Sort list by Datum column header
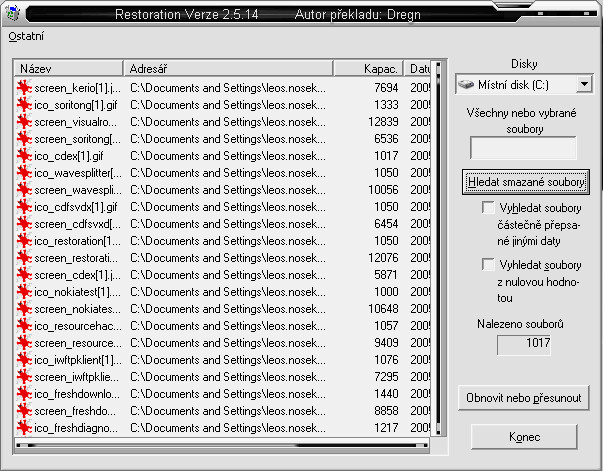The width and height of the screenshot is (603, 471). coord(418,68)
